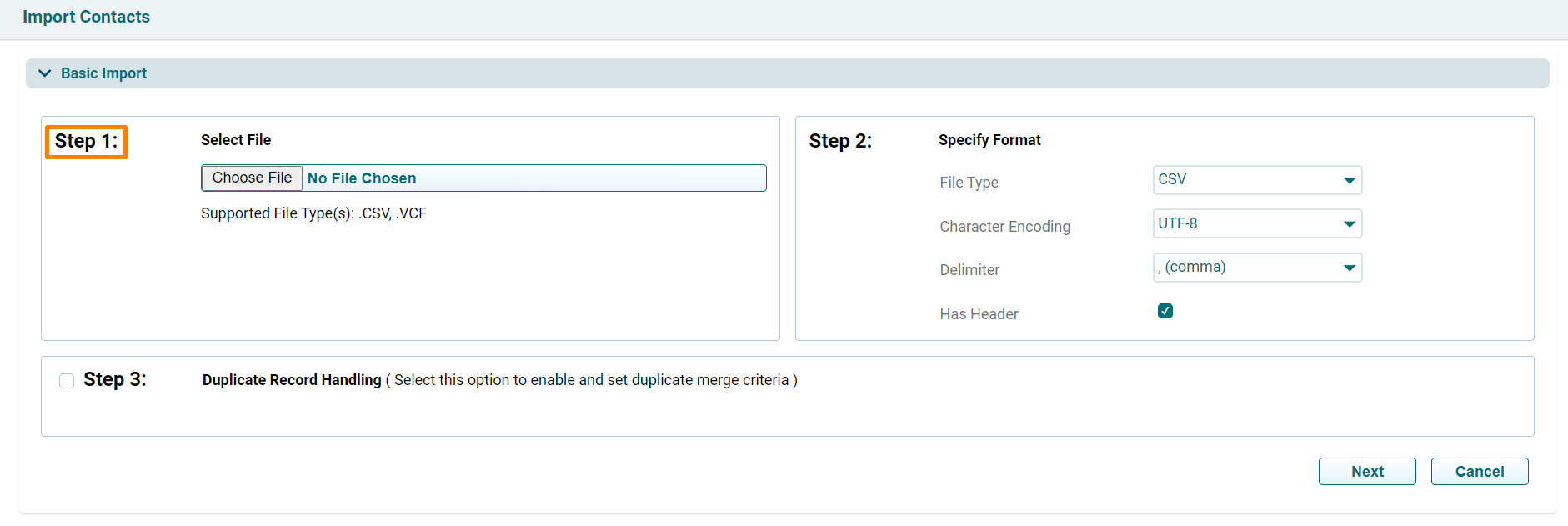Click the Step 3 label
This screenshot has height=526, width=1568.
click(x=115, y=380)
